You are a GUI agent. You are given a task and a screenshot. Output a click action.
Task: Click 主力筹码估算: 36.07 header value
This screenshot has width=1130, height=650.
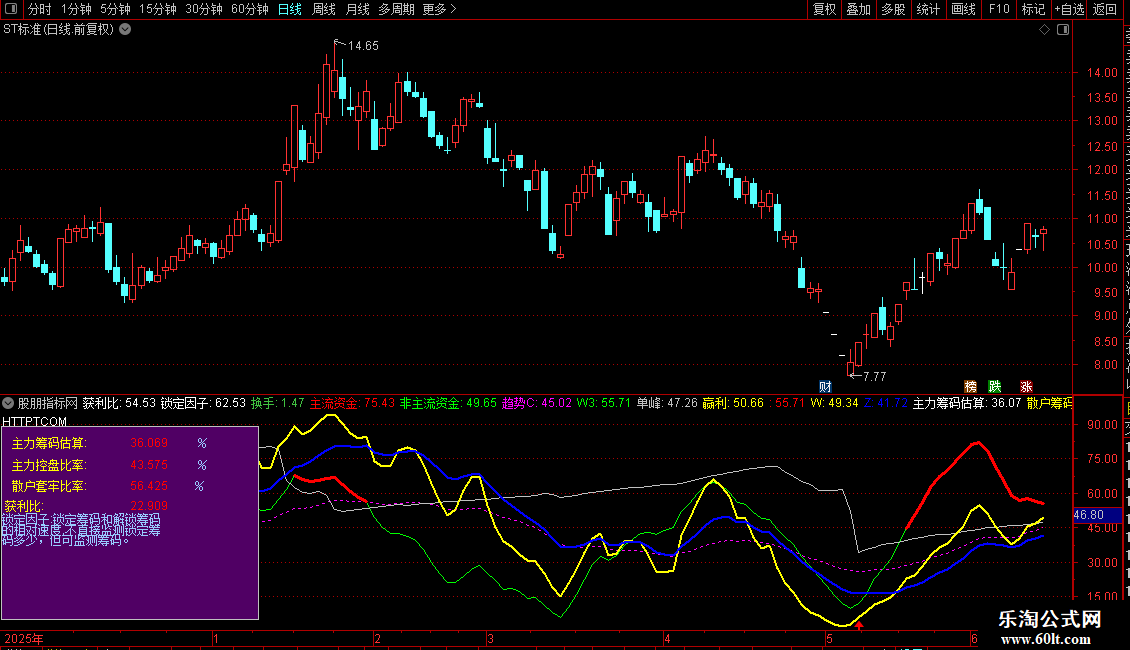pyautogui.click(x=967, y=403)
